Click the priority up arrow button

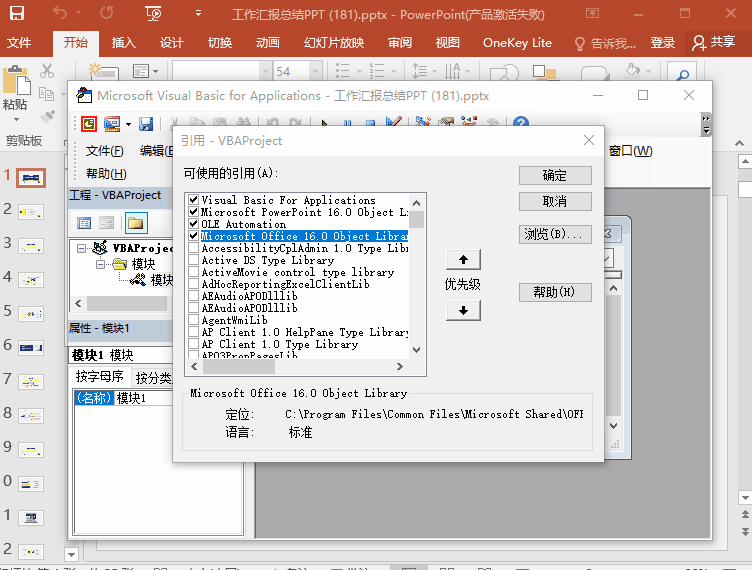(x=463, y=260)
